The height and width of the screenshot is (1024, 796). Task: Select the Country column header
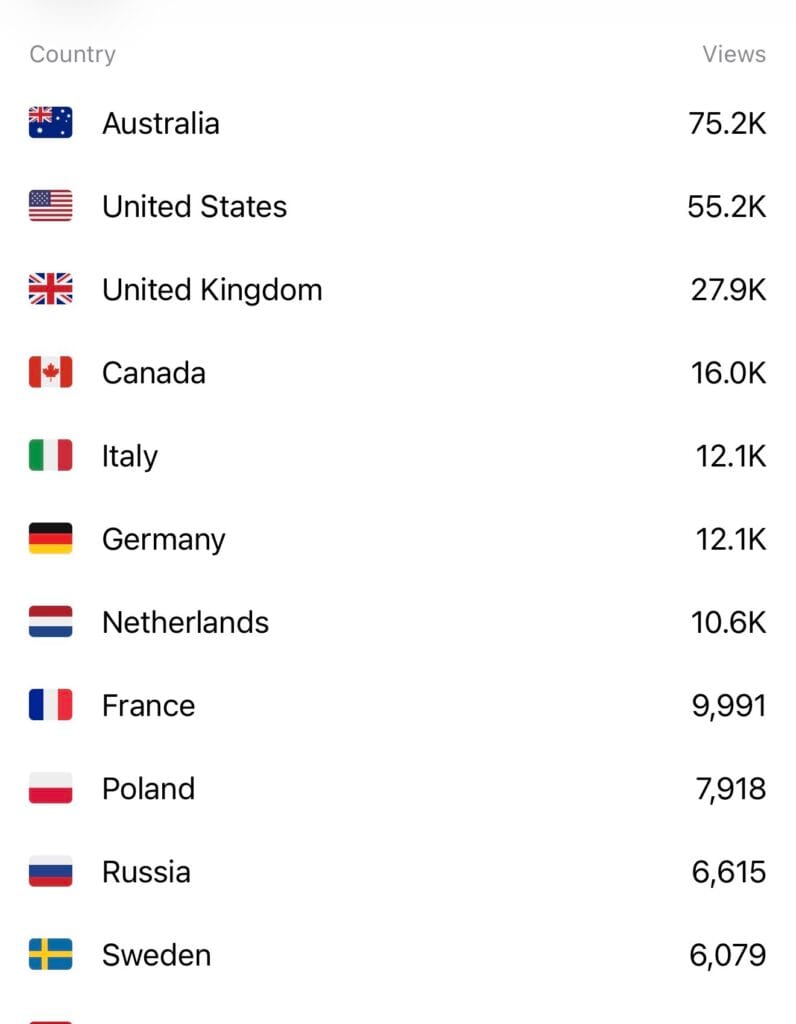(72, 54)
